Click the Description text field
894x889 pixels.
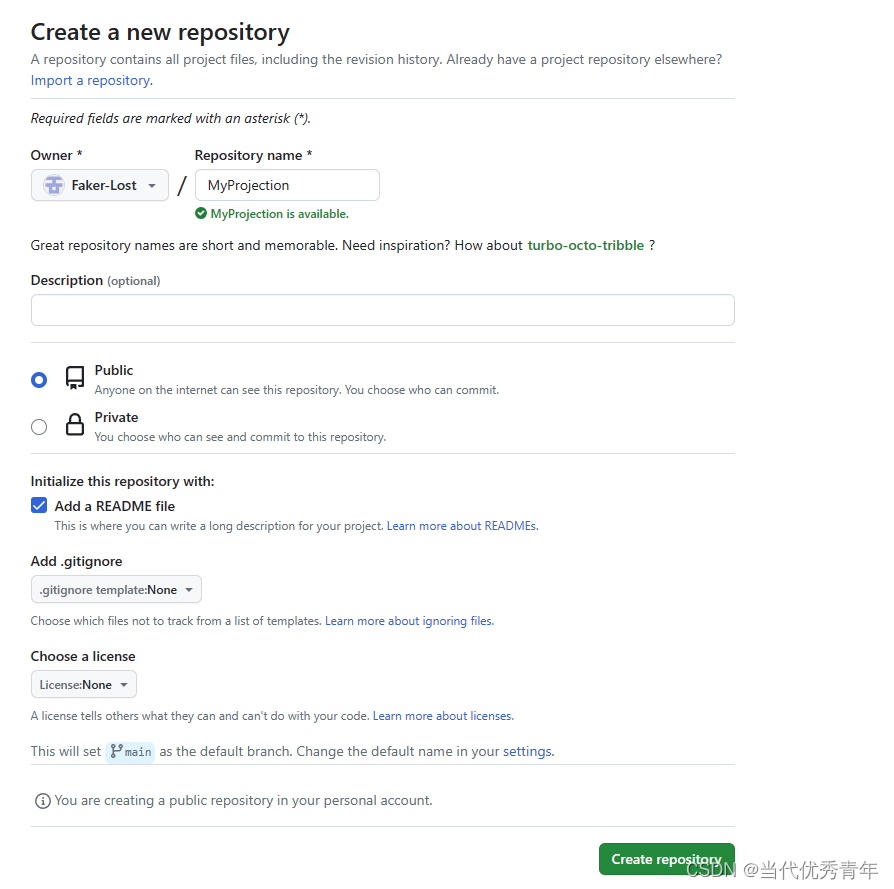(x=383, y=310)
